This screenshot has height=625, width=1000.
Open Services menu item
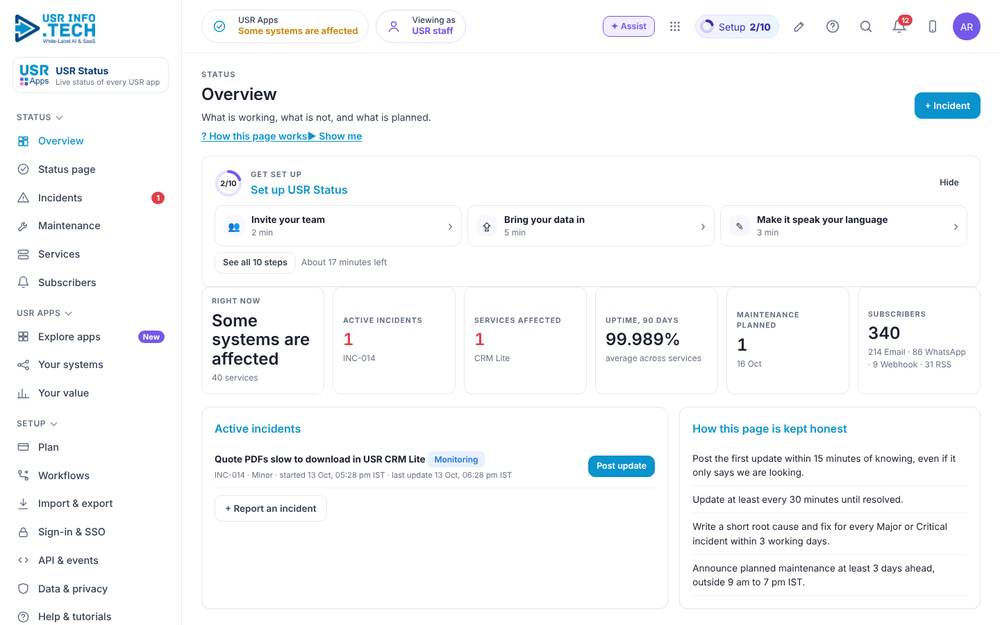click(x=90, y=254)
